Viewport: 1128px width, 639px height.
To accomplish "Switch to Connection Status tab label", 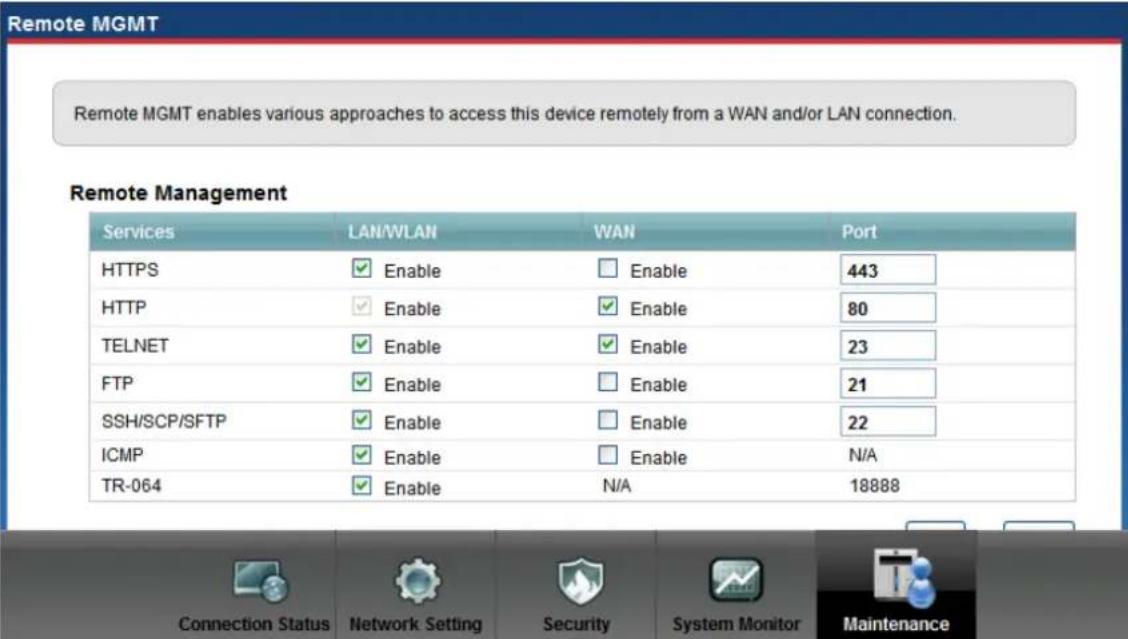I will click(254, 624).
